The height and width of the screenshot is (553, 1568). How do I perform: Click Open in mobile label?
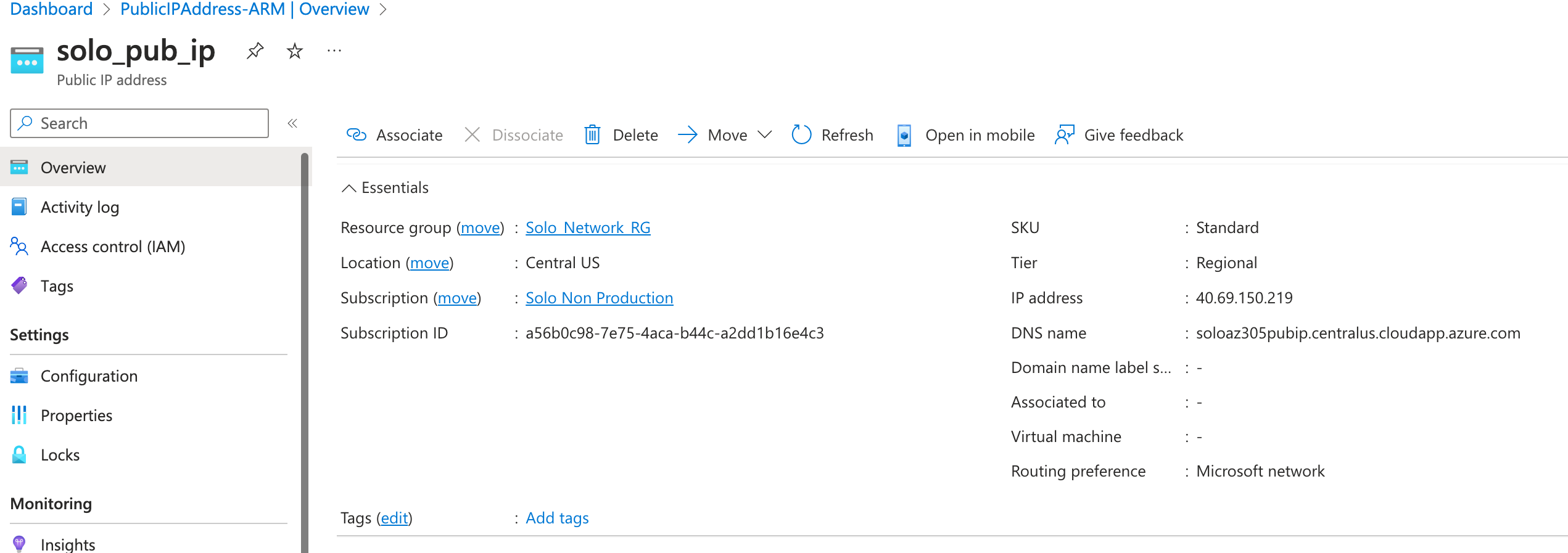pos(980,135)
